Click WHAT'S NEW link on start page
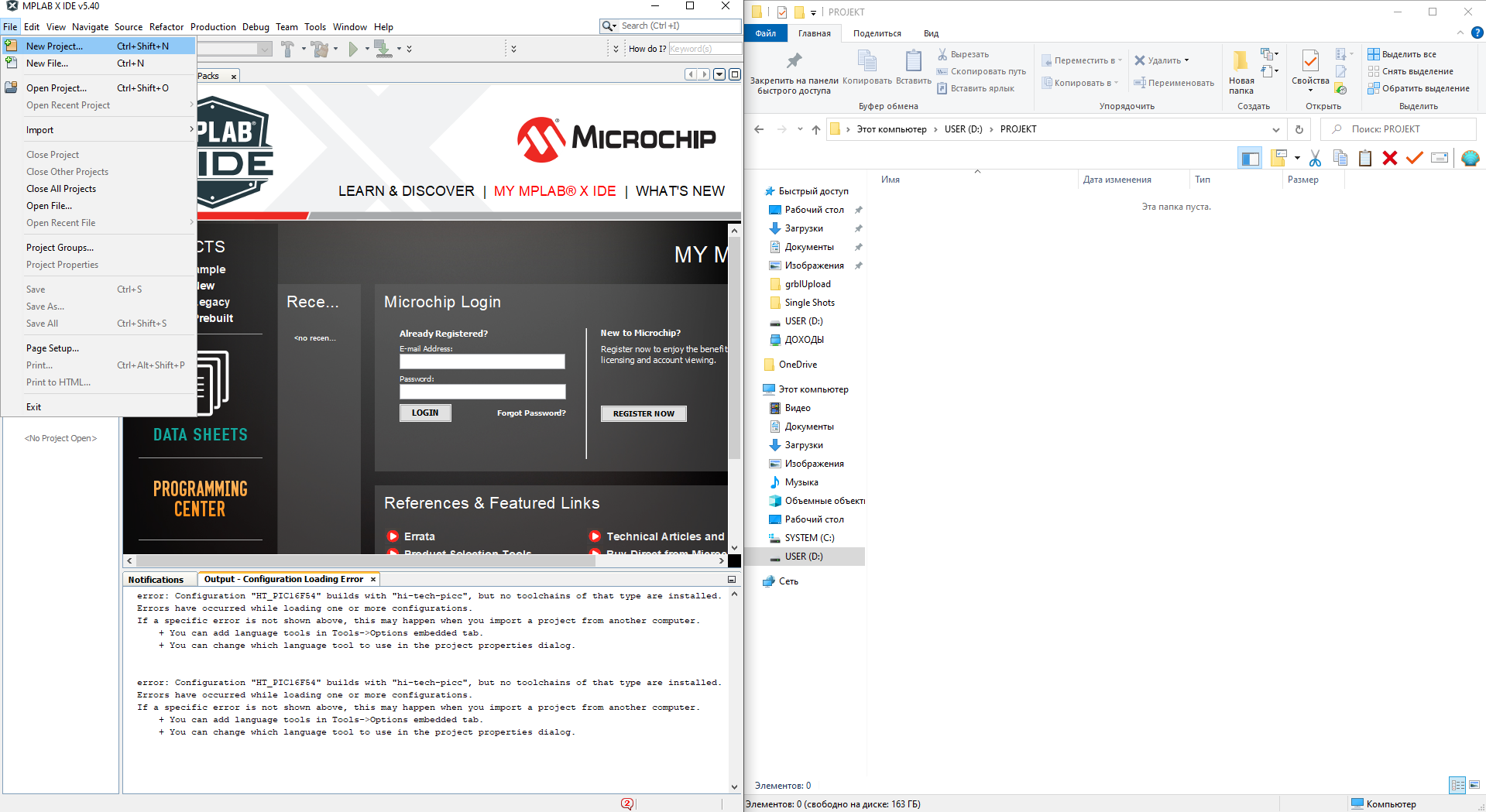Image resolution: width=1486 pixels, height=812 pixels. point(680,191)
